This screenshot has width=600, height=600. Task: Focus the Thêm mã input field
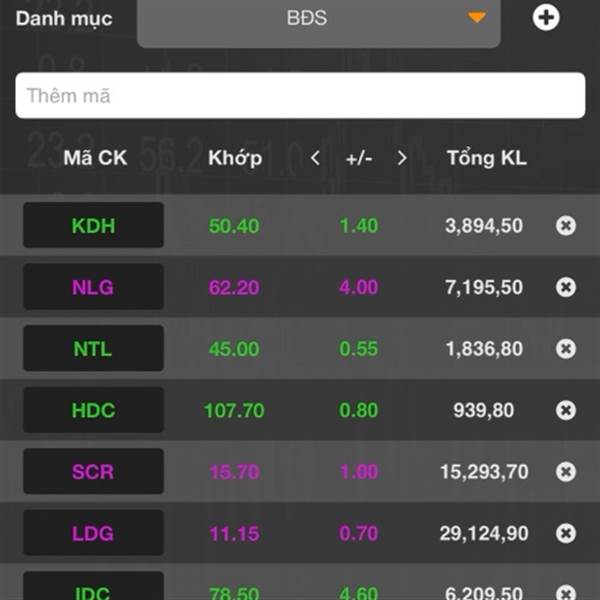click(300, 95)
